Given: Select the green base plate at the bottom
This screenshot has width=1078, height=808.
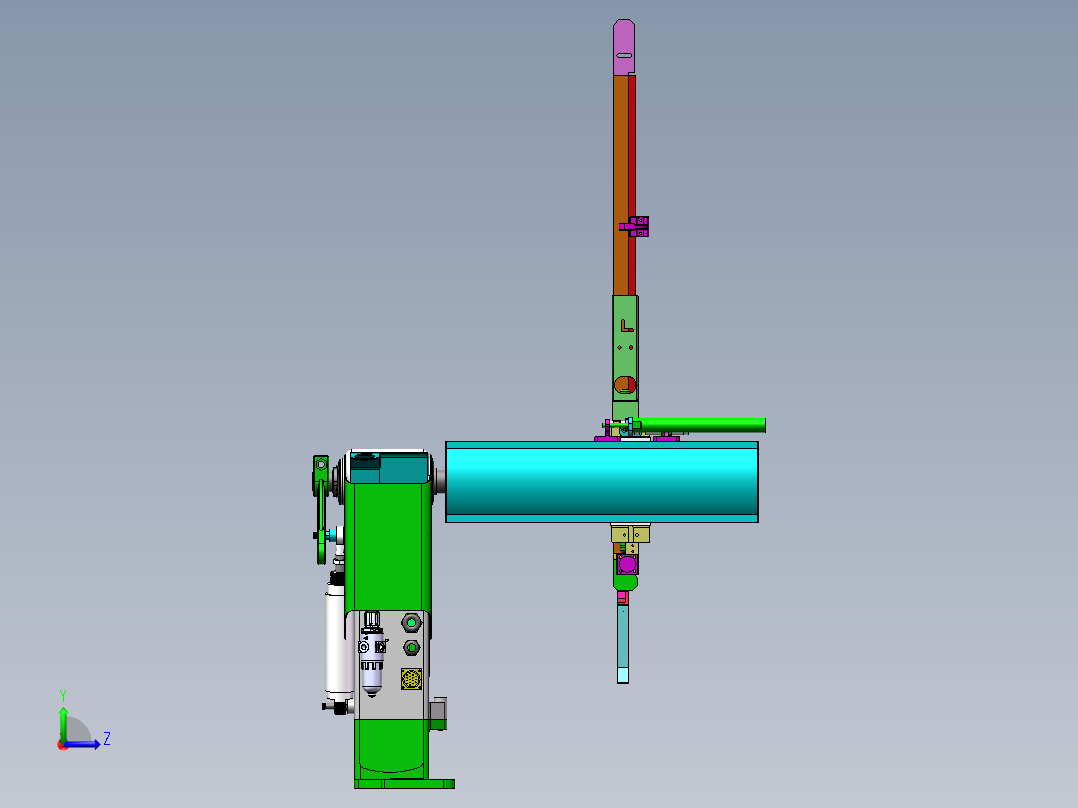Looking at the screenshot, I should click(x=404, y=784).
